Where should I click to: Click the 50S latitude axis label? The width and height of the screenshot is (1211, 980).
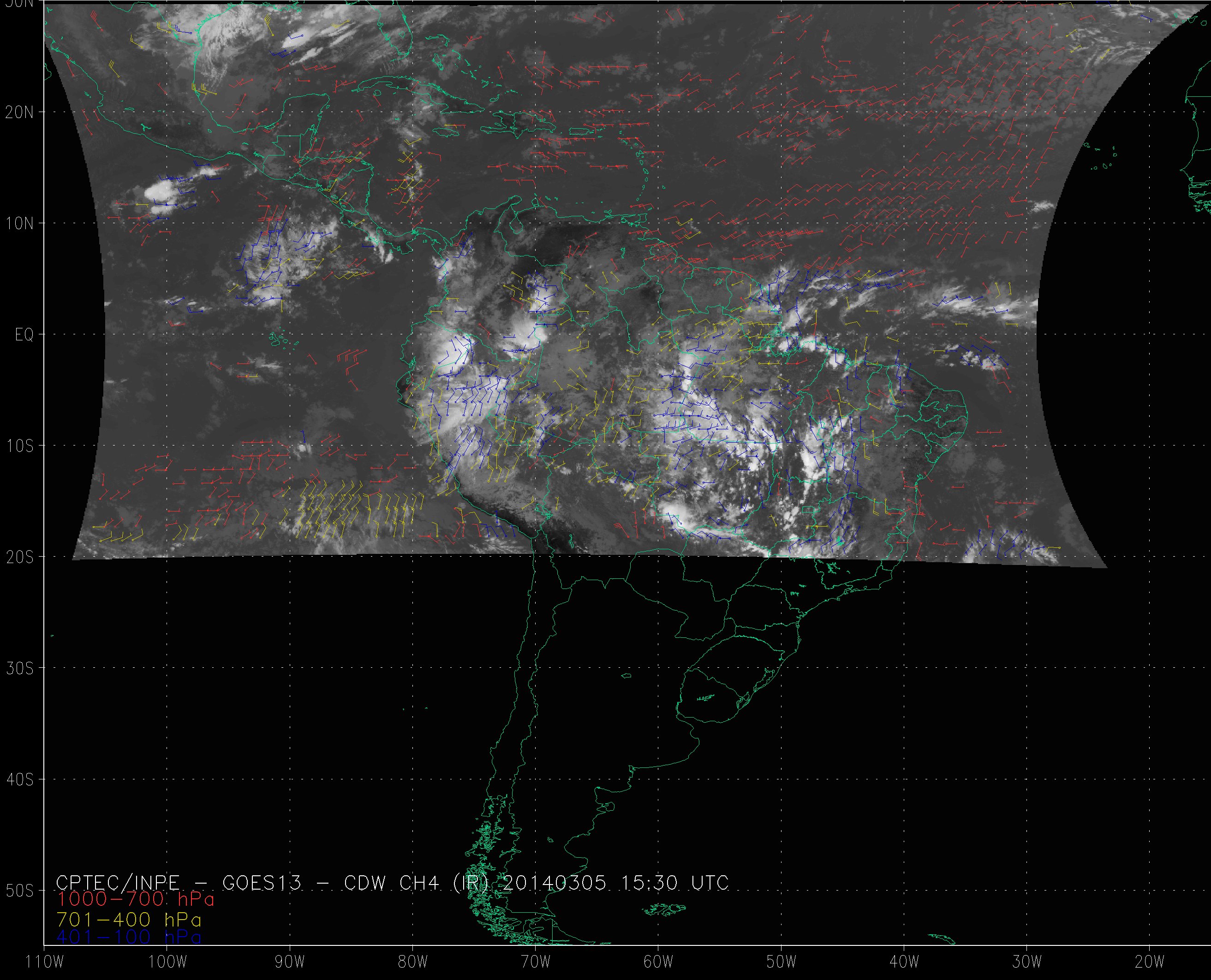[19, 891]
